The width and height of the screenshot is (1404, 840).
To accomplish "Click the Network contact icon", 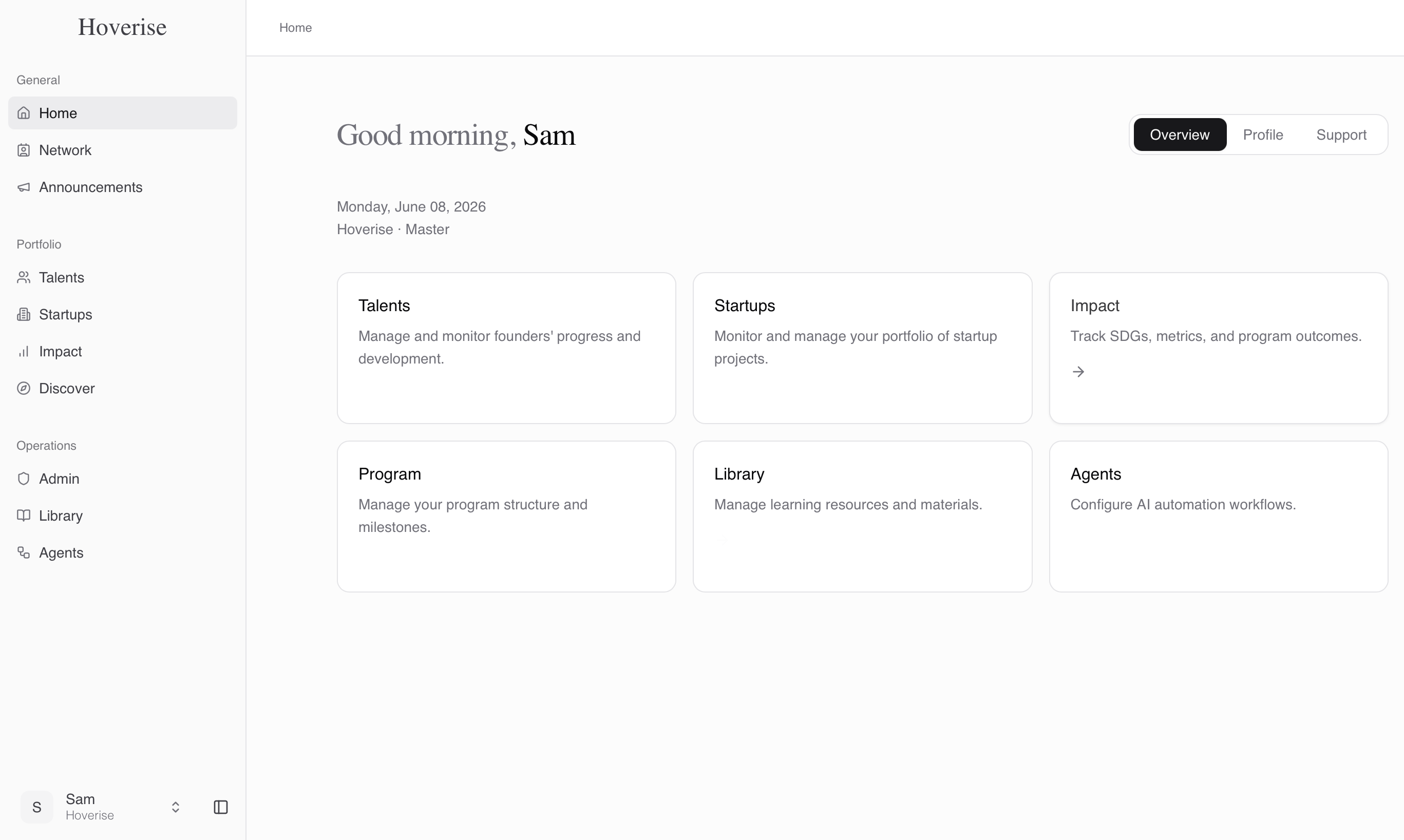I will click(23, 150).
